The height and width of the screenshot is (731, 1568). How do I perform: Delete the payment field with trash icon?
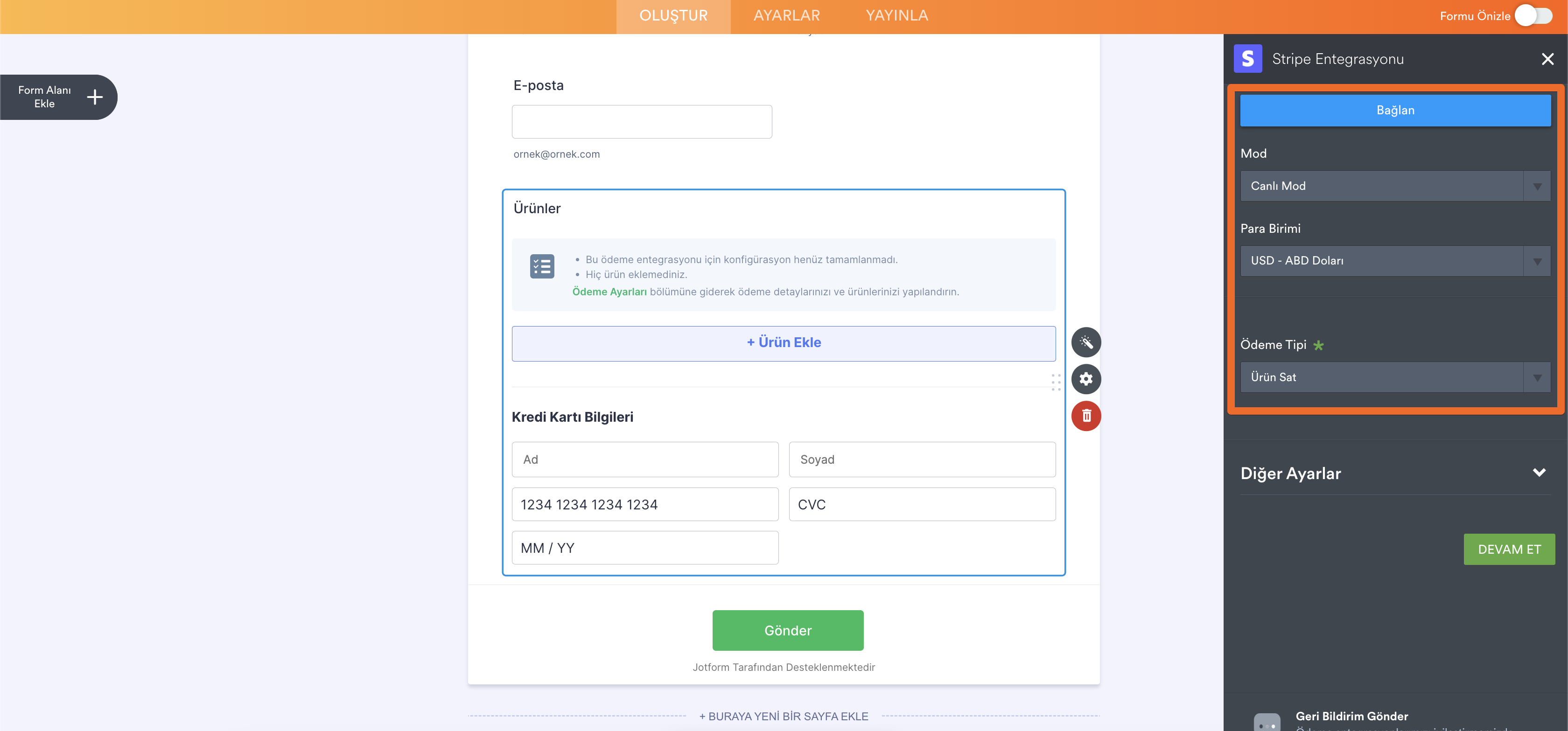[1086, 416]
